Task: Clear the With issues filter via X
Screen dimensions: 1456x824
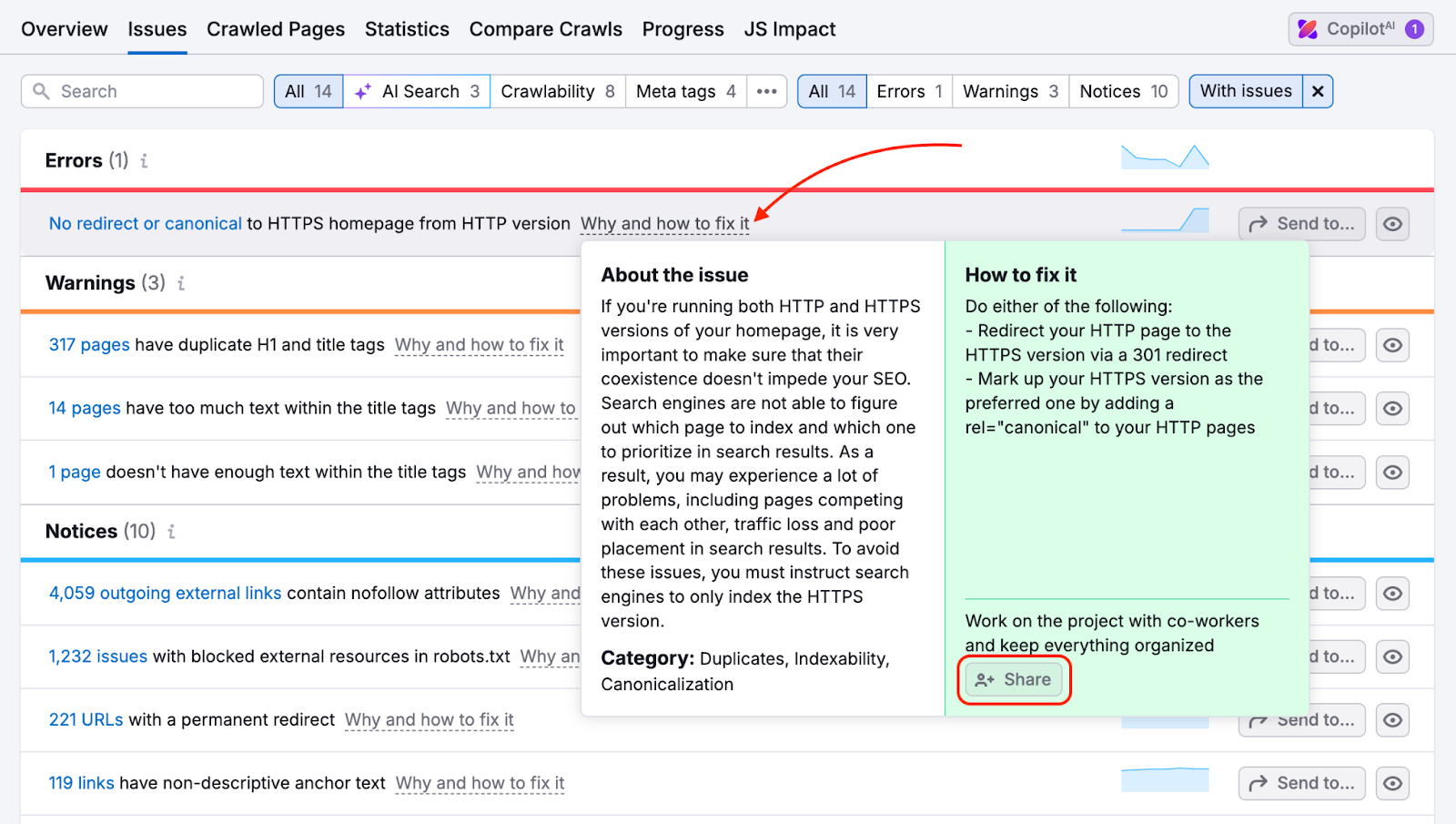Action: (x=1318, y=91)
